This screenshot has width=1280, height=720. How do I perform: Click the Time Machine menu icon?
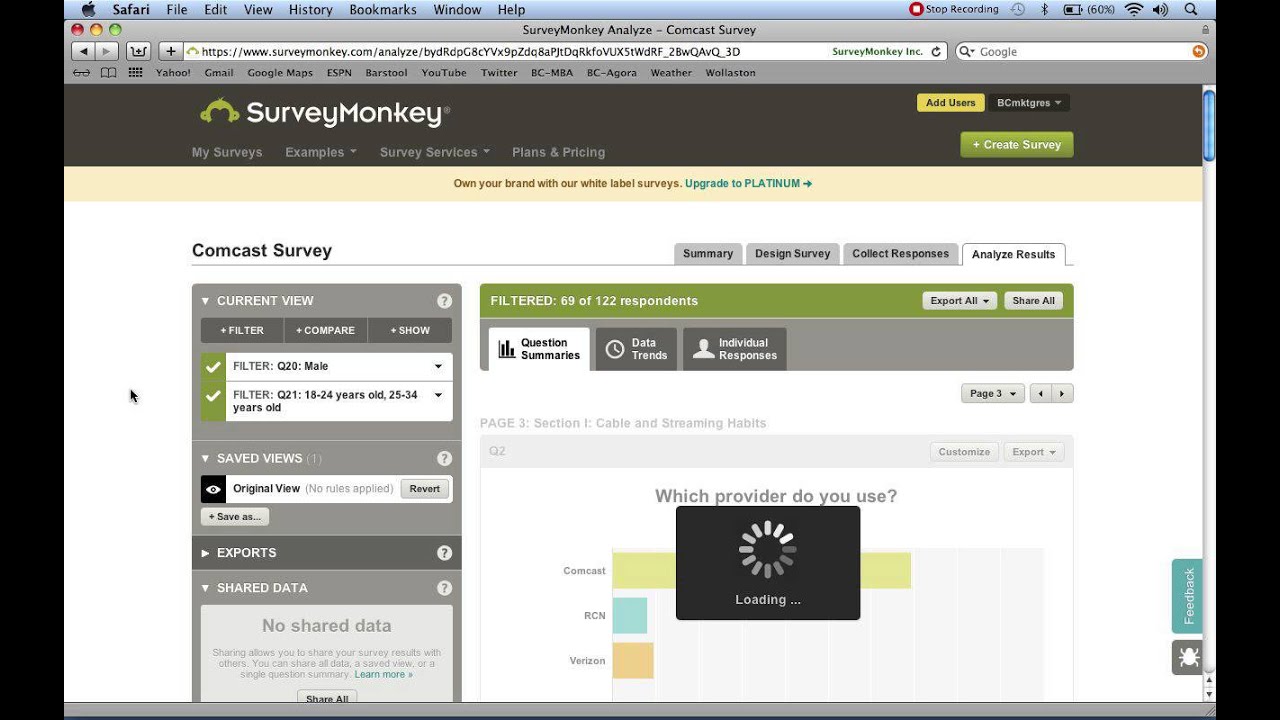pyautogui.click(x=1018, y=9)
